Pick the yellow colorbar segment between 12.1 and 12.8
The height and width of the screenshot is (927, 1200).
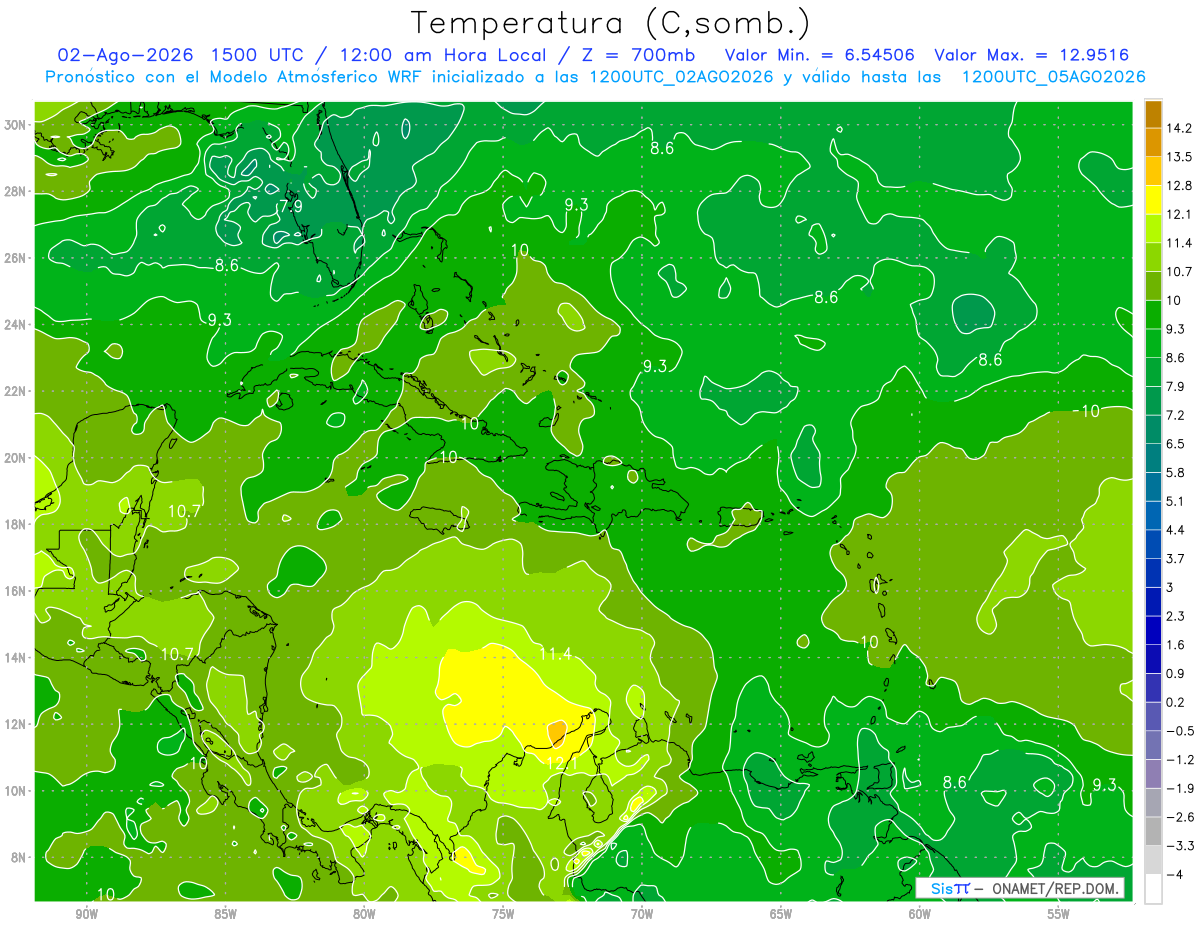(x=1152, y=199)
